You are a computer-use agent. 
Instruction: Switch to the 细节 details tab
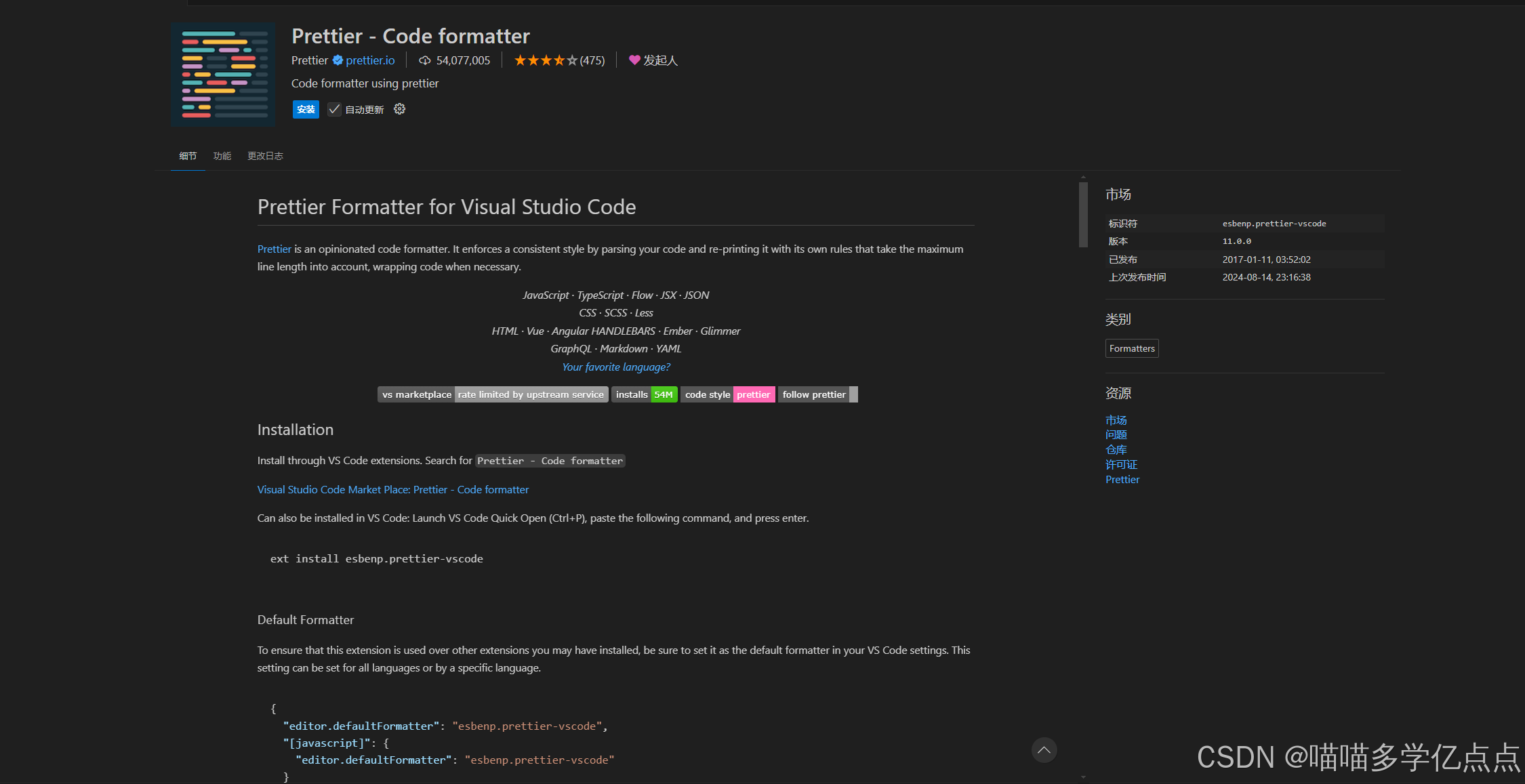[x=188, y=156]
